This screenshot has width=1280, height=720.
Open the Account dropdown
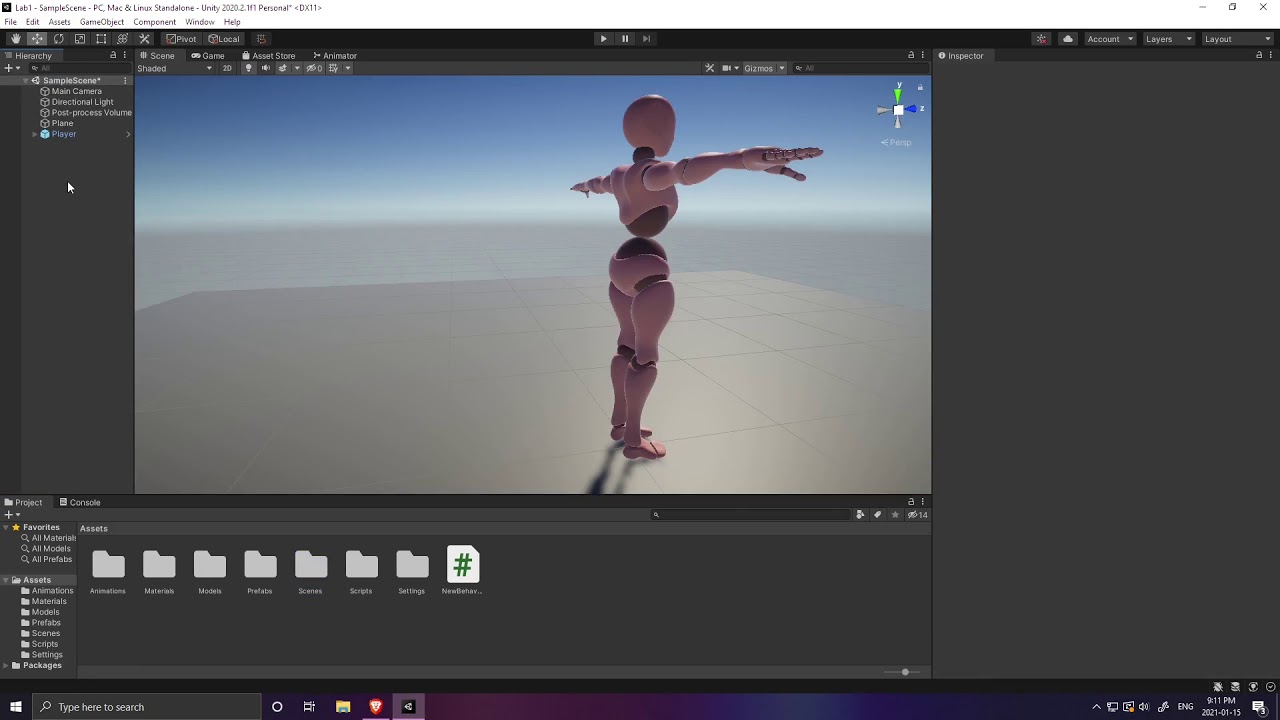point(1110,39)
